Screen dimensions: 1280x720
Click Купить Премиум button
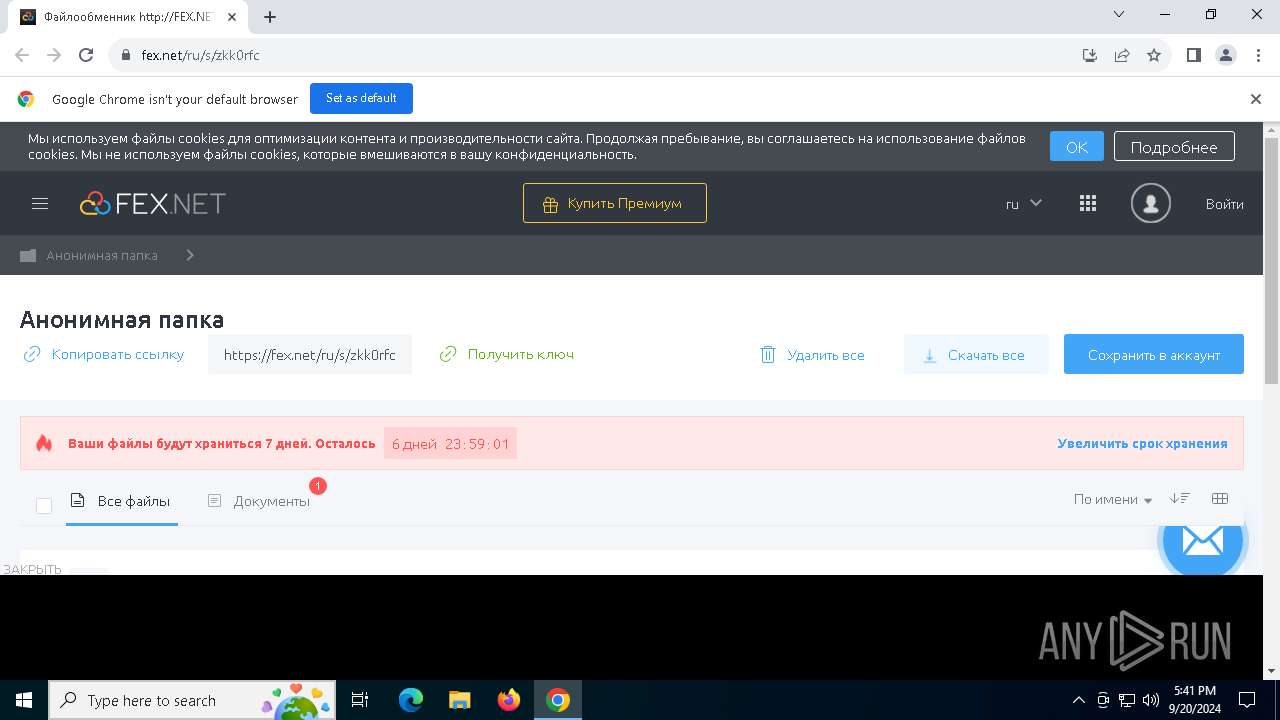pyautogui.click(x=615, y=203)
